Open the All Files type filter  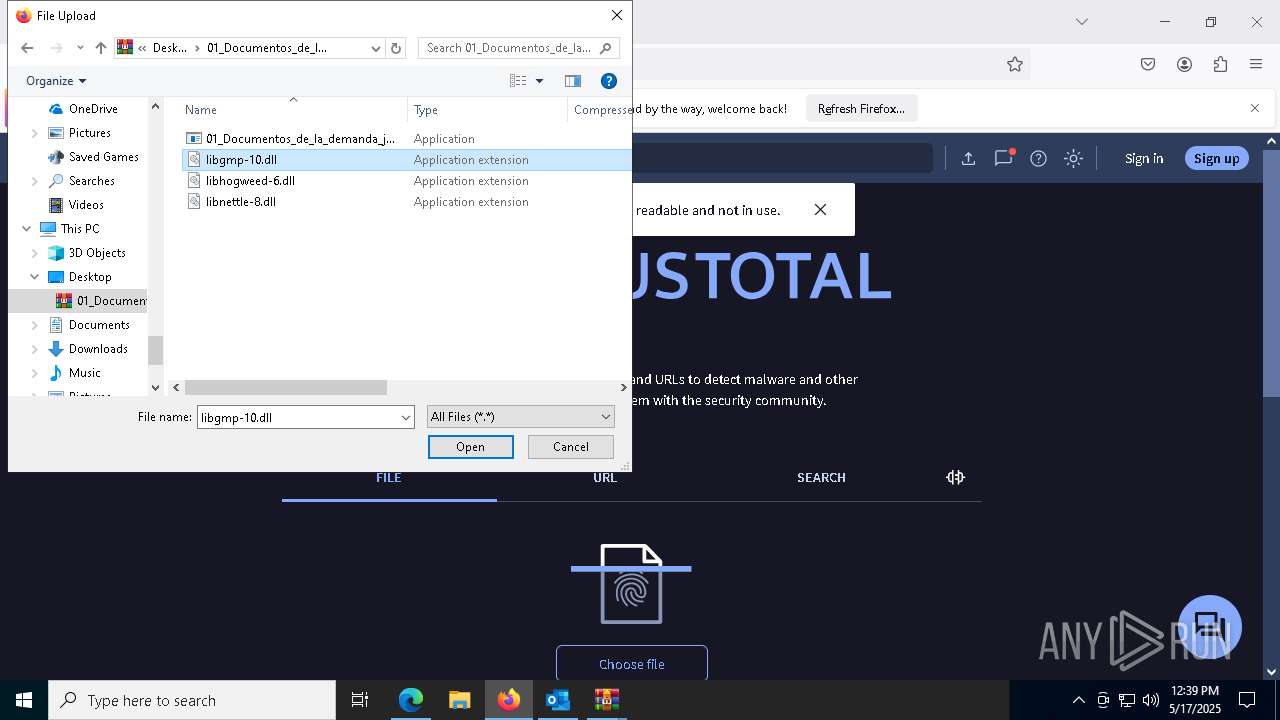coord(520,417)
